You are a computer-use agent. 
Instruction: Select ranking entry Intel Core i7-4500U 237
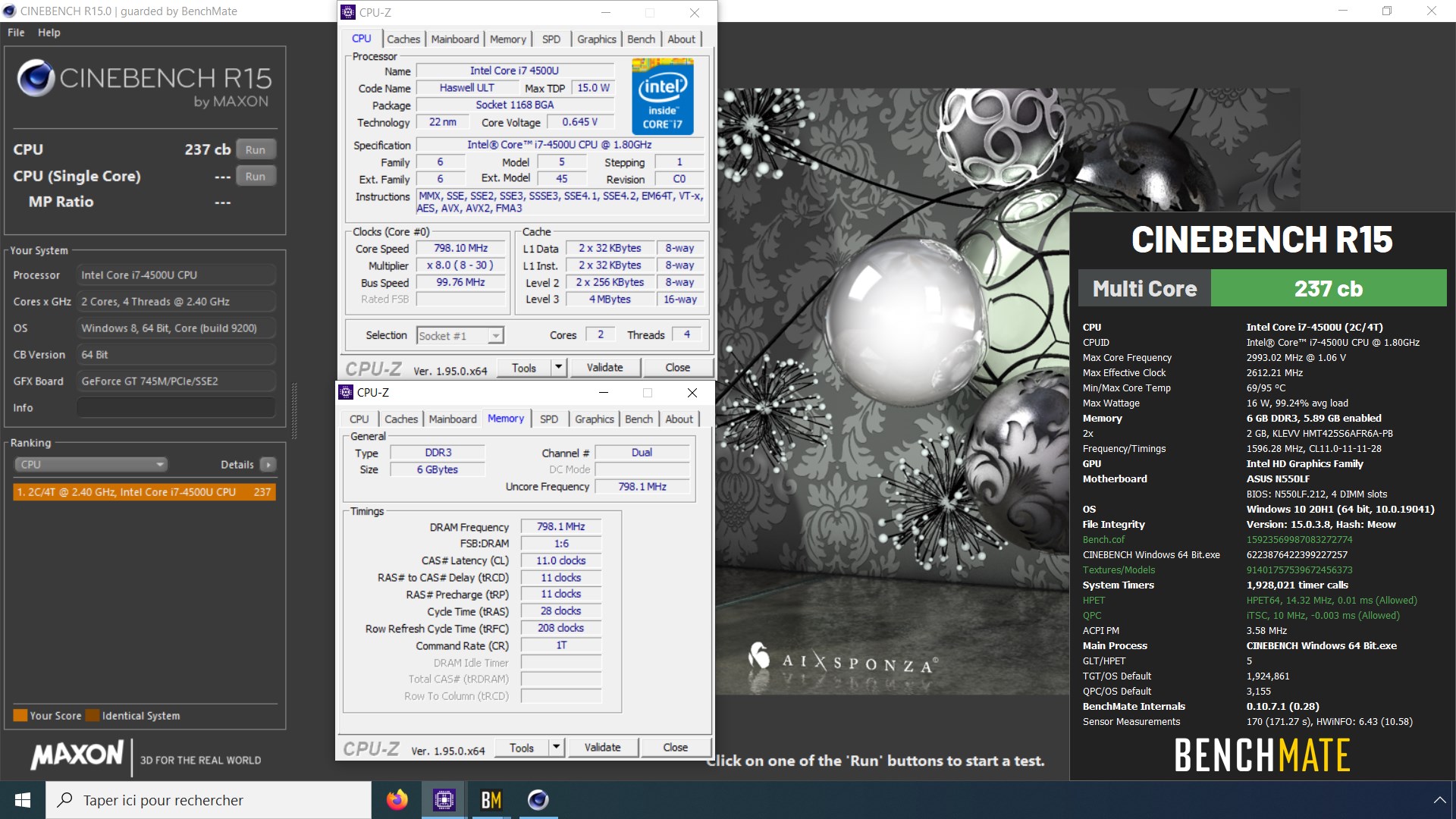144,492
